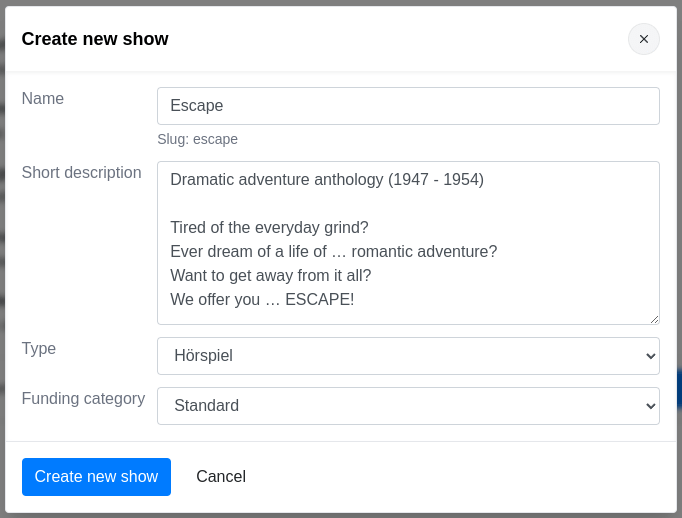Open the Type select showing Hörspiel
Viewport: 682px width, 518px height.
click(x=407, y=356)
